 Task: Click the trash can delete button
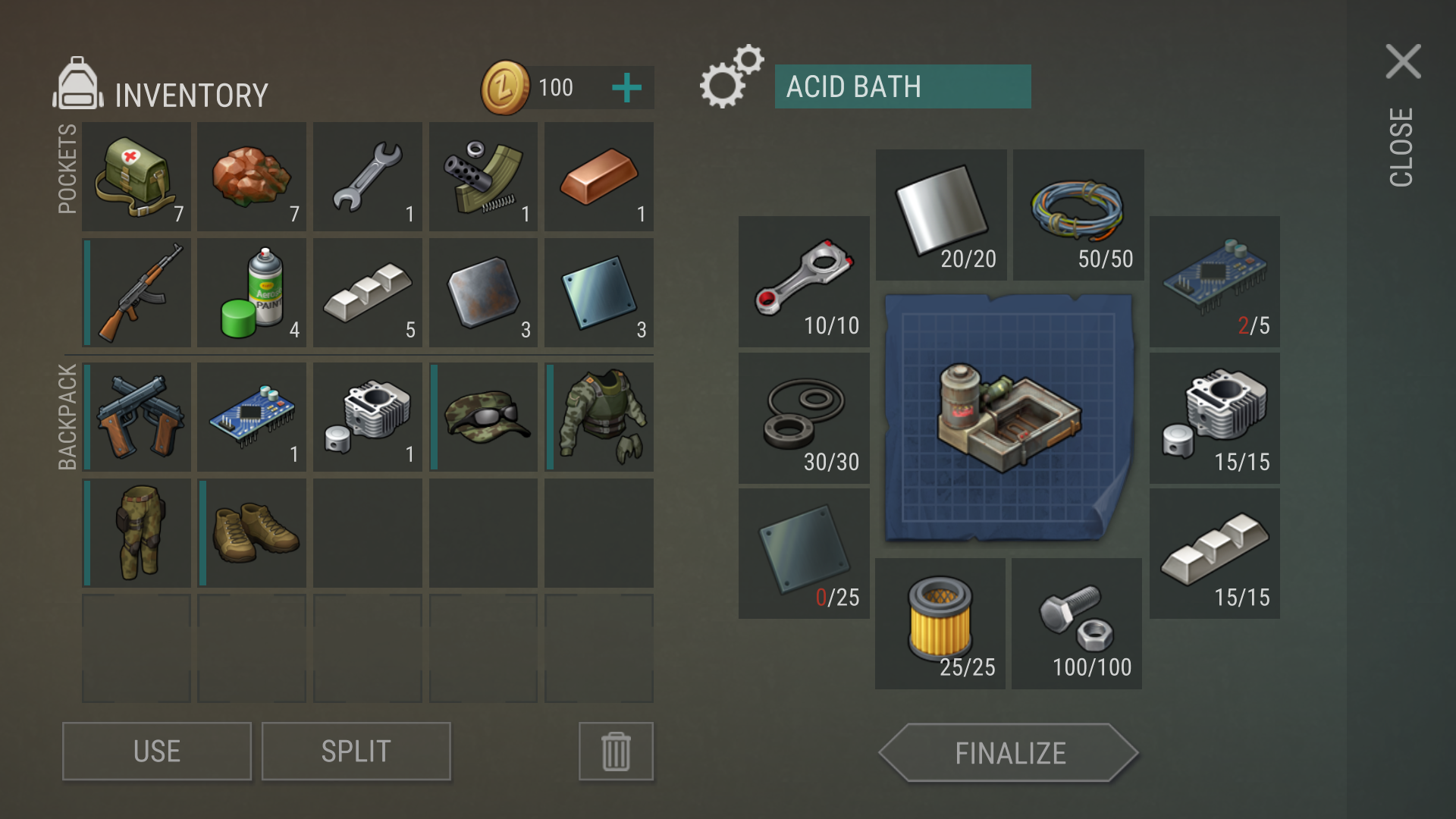[616, 752]
